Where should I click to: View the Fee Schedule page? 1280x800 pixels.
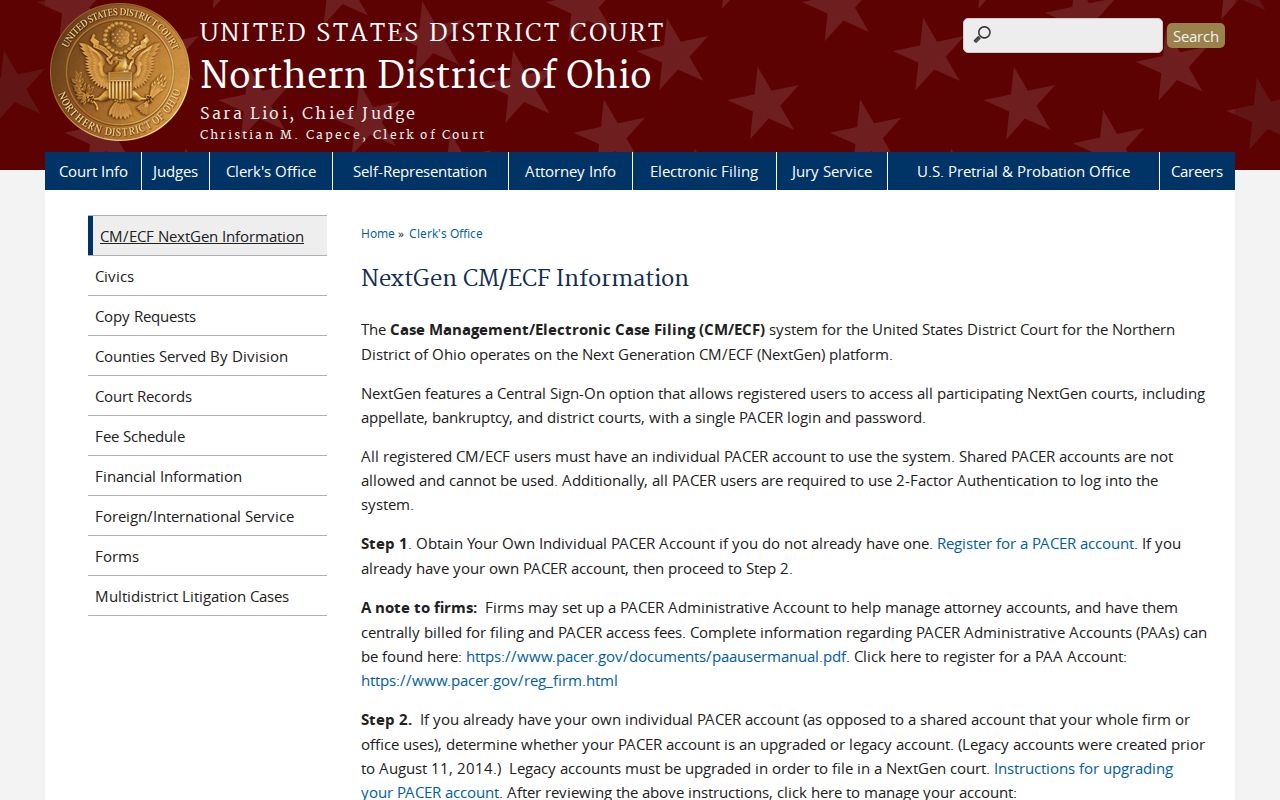click(x=207, y=436)
